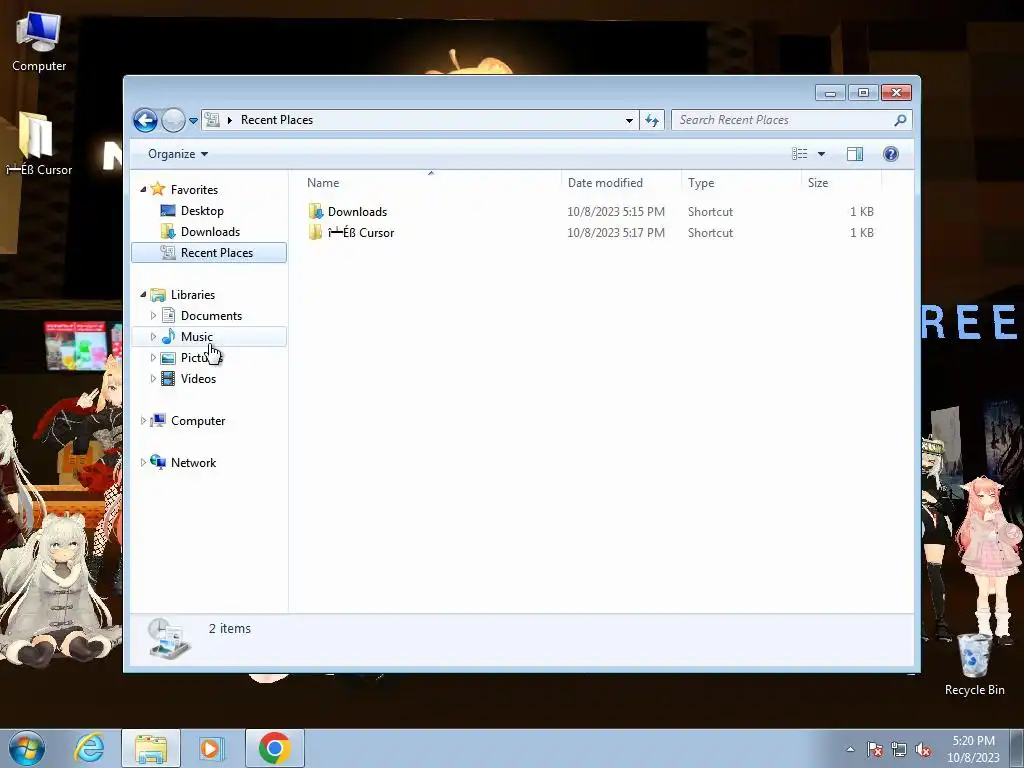
Task: Toggle the preview pane button
Action: 855,154
